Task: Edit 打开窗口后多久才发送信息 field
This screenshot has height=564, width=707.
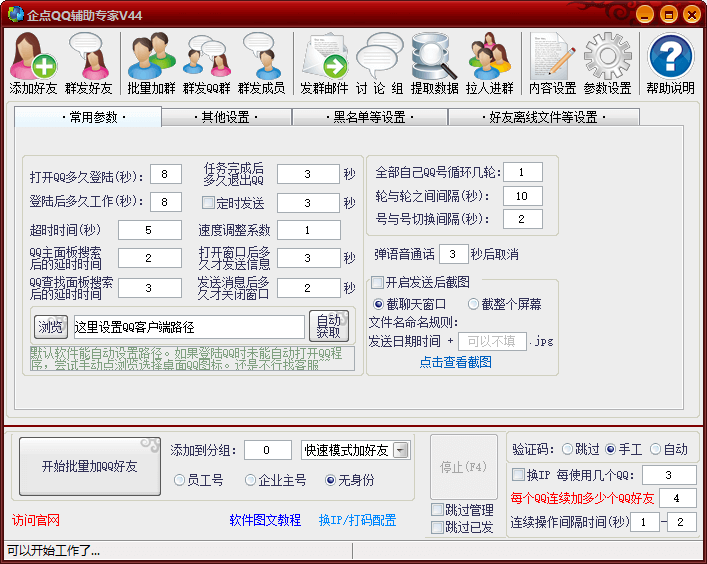Action: [x=308, y=258]
